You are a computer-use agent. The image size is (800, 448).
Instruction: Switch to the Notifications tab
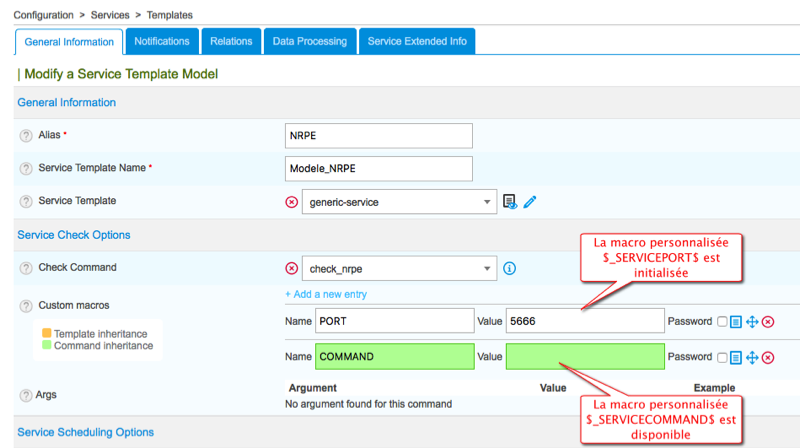click(162, 41)
